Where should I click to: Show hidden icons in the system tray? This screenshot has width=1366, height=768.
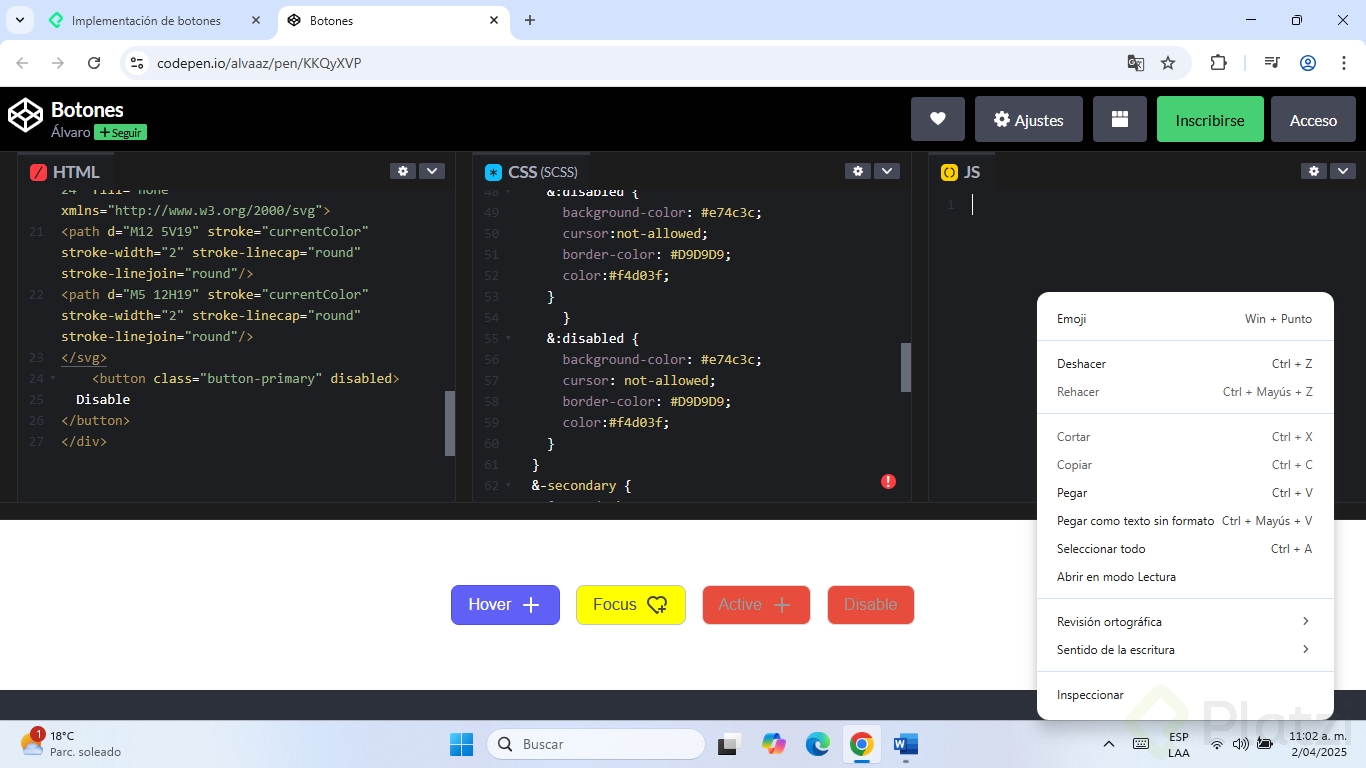[1108, 744]
